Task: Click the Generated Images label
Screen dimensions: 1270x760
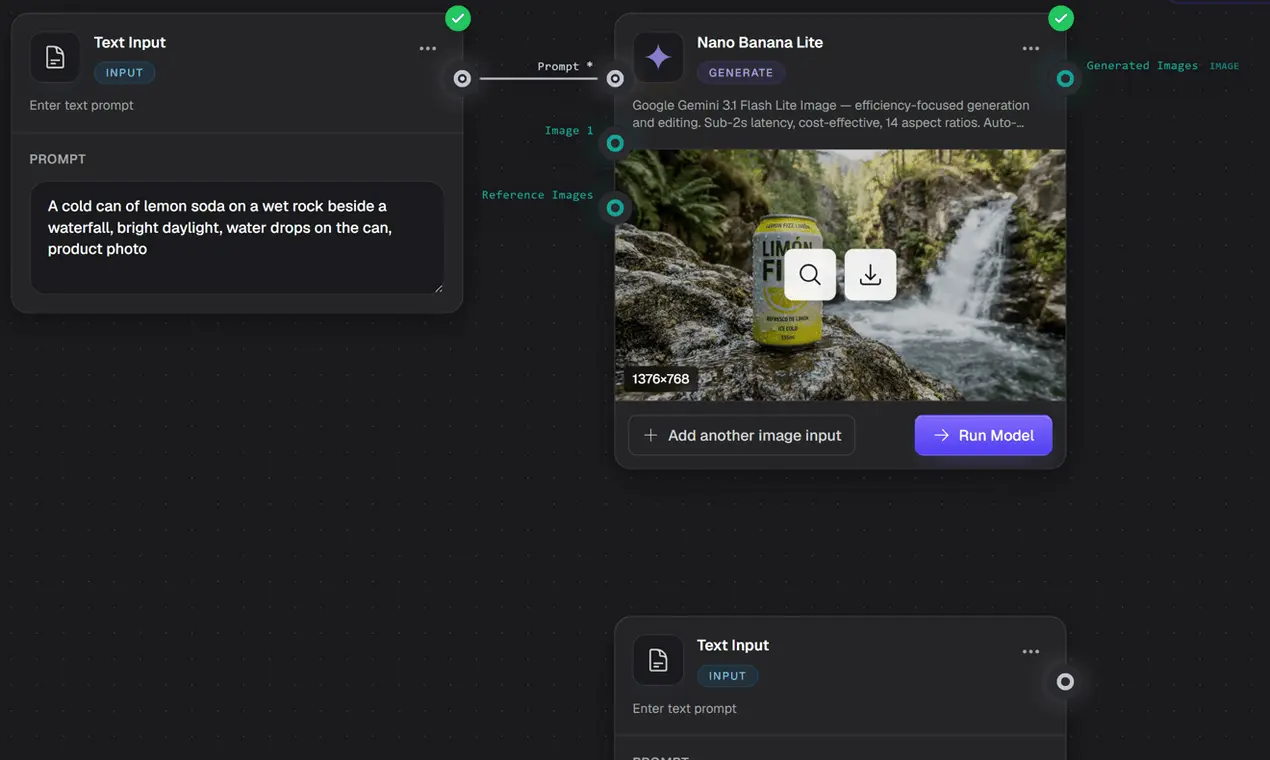Action: pyautogui.click(x=1142, y=66)
